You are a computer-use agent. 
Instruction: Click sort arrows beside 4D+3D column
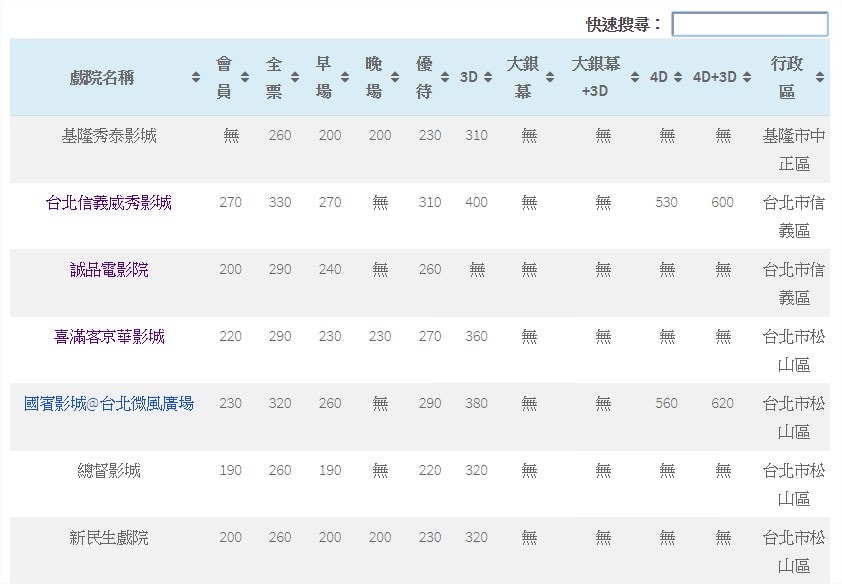pyautogui.click(x=747, y=78)
